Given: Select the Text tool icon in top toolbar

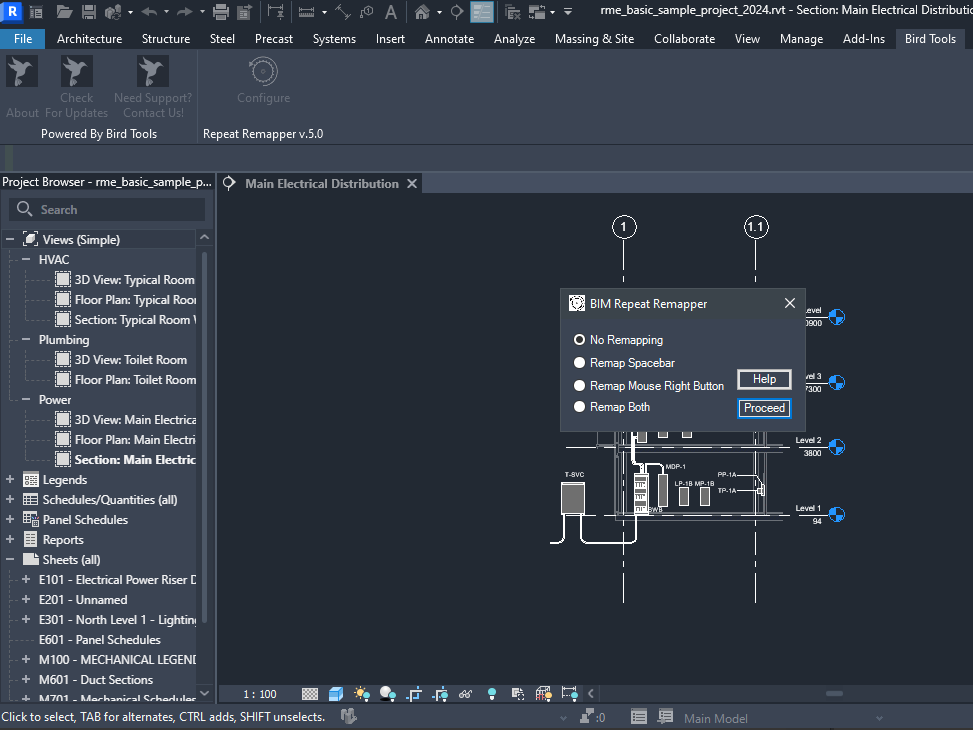Looking at the screenshot, I should pyautogui.click(x=390, y=12).
